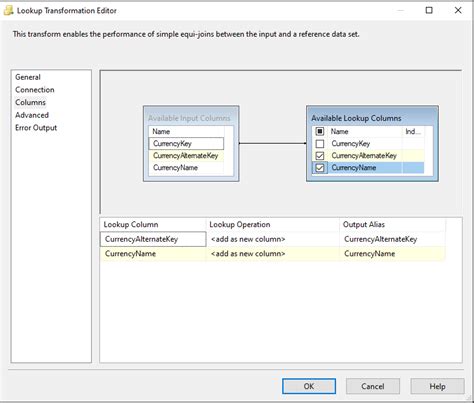Open Lookup Operation for CurrencyName row
Screen dimensions: 474x403
click(x=273, y=254)
